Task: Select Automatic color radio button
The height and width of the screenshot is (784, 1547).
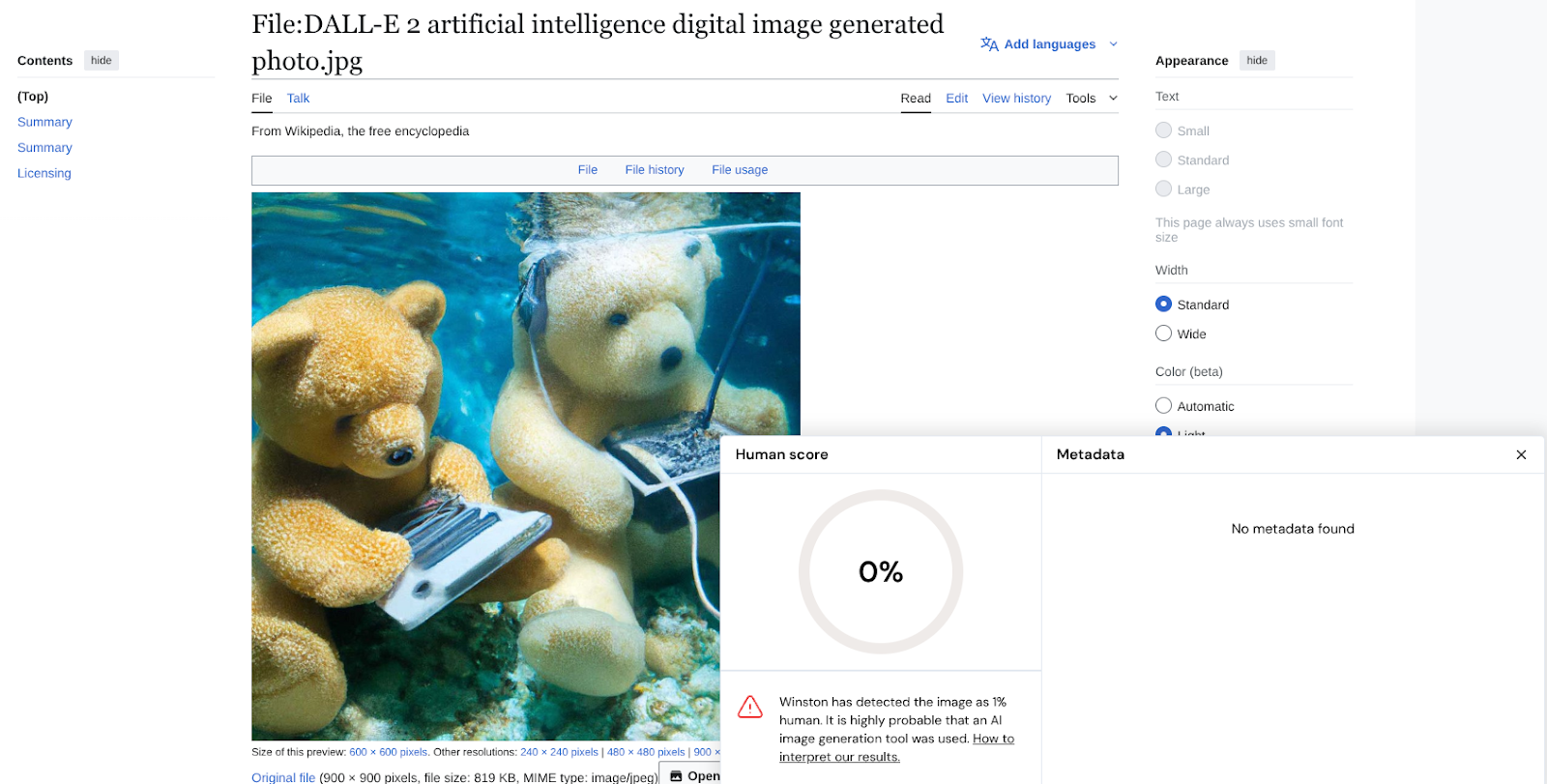Action: 1163,405
